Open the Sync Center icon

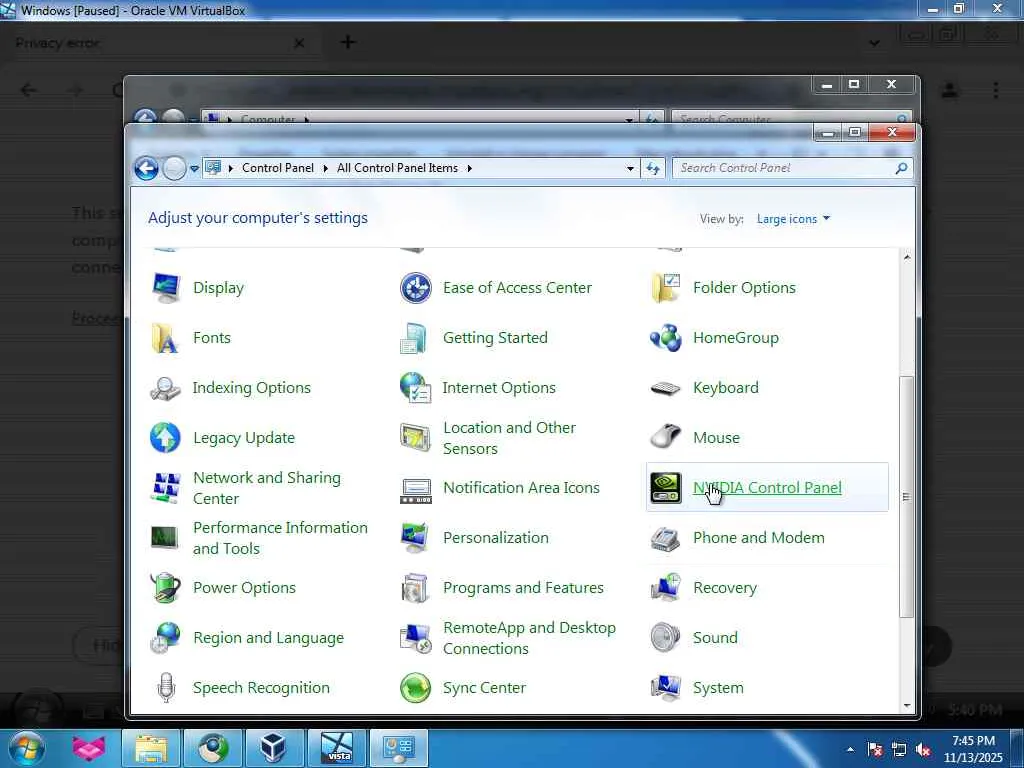pos(415,688)
